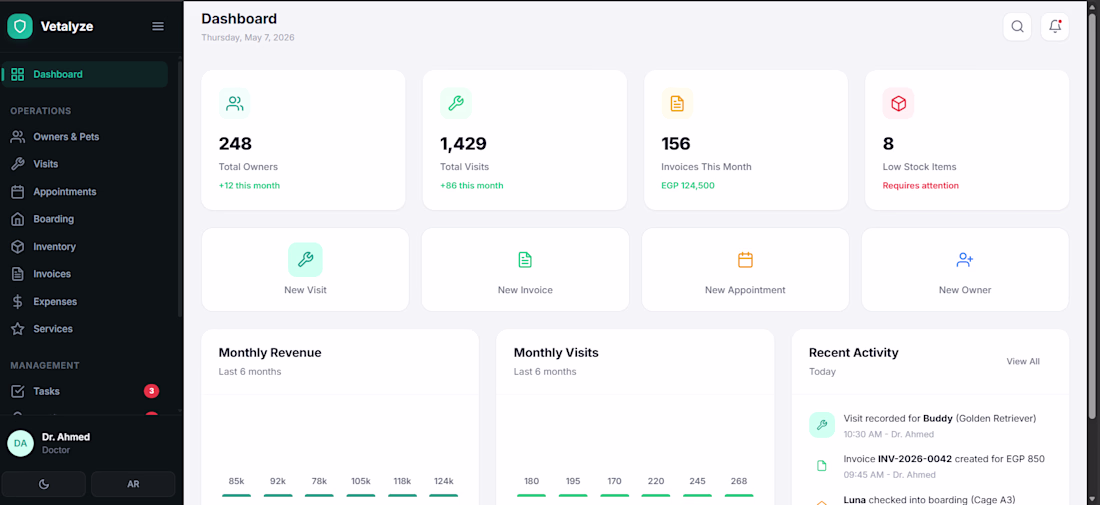Open Invoices from the sidebar

click(85, 274)
